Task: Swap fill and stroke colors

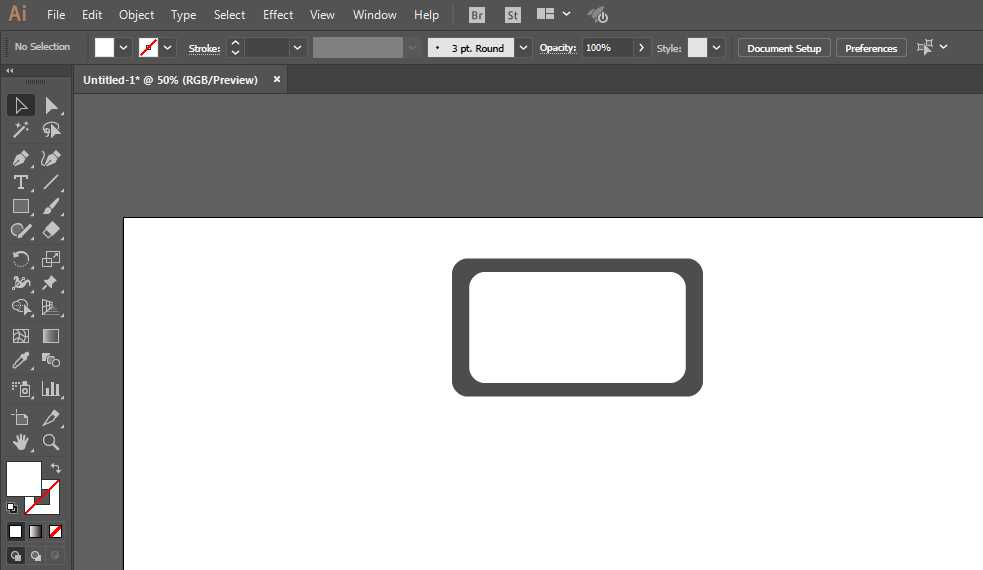Action: [56, 468]
